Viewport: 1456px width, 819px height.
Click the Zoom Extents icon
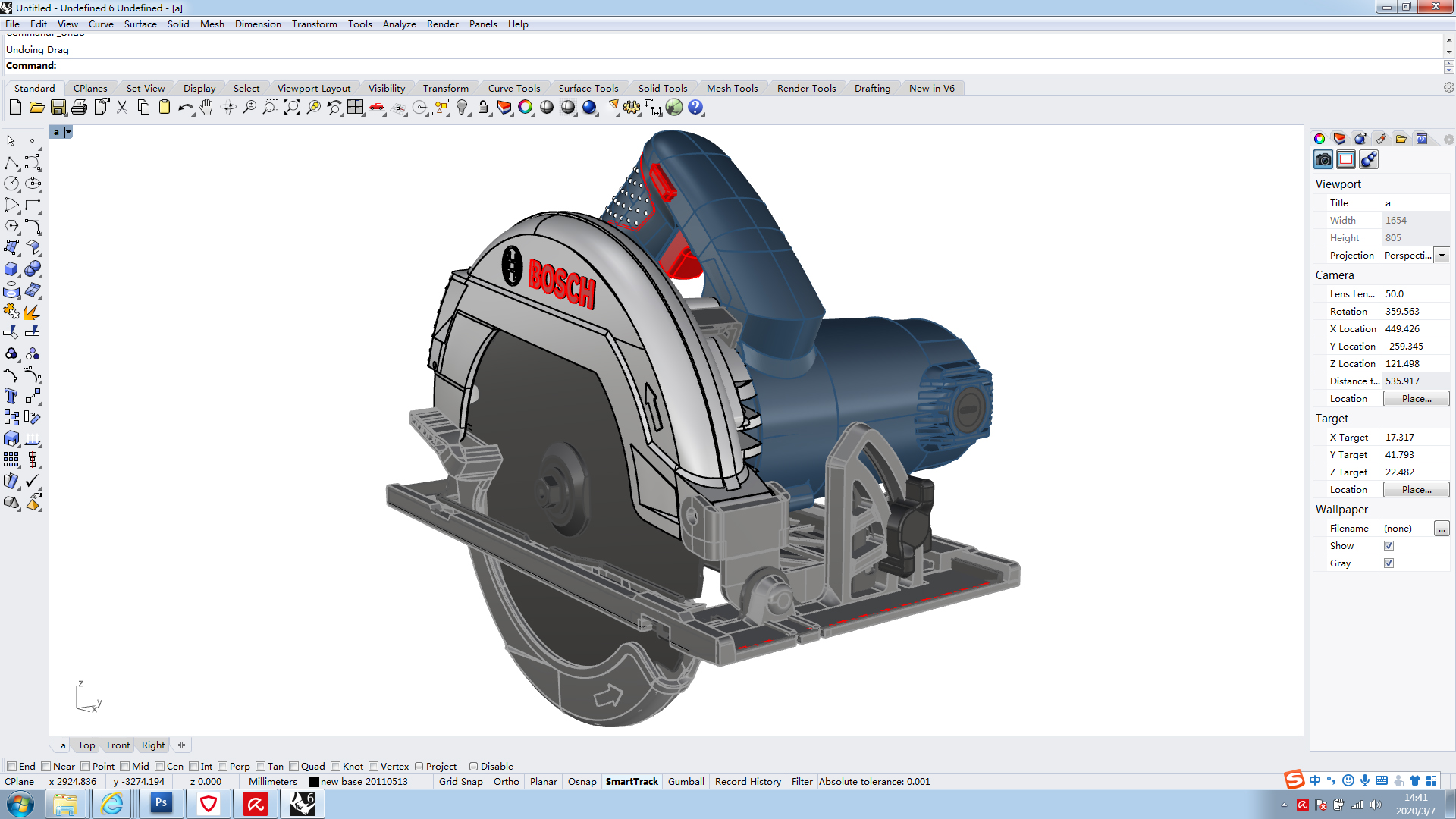click(x=292, y=108)
